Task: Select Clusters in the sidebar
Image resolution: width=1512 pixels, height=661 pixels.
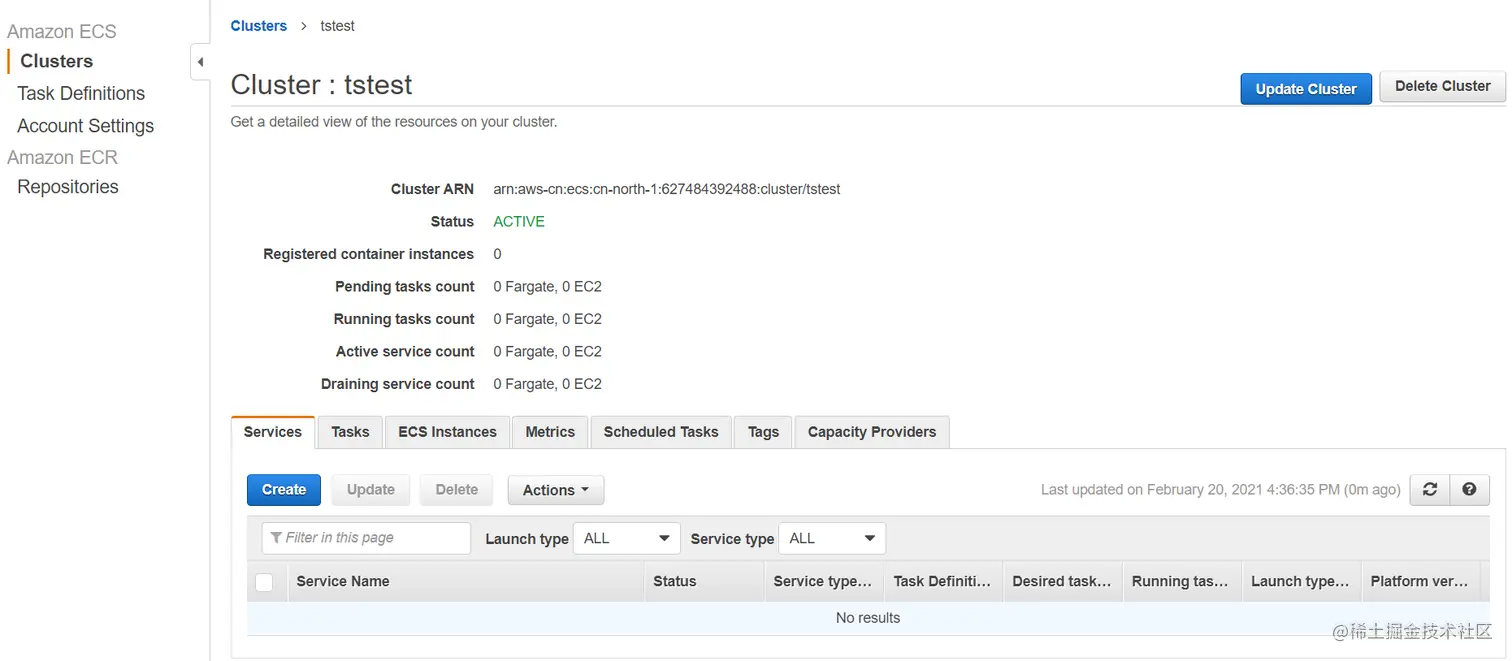Action: (57, 61)
